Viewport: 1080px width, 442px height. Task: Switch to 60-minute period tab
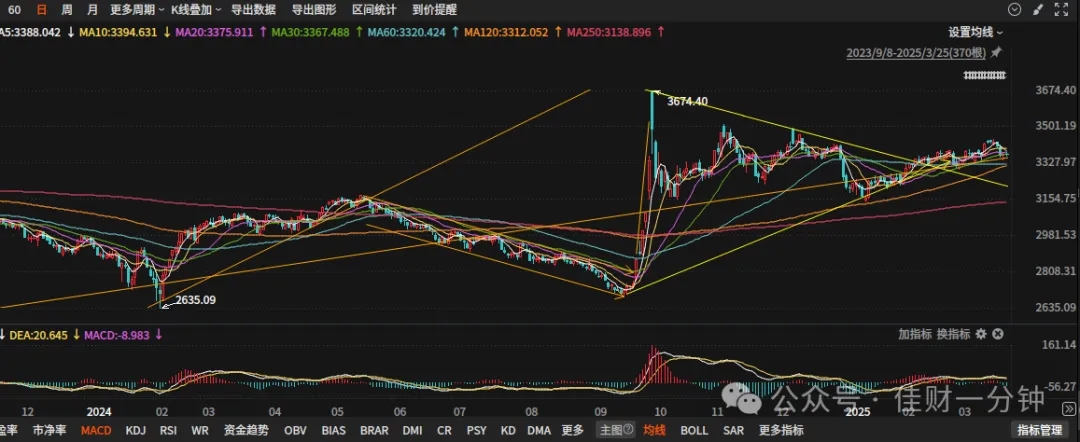tap(14, 10)
